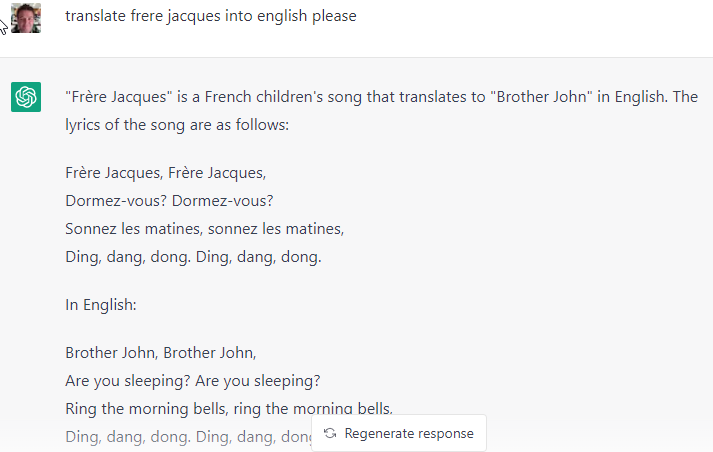Click the regenerate circular arrows icon
The image size is (713, 452).
330,433
